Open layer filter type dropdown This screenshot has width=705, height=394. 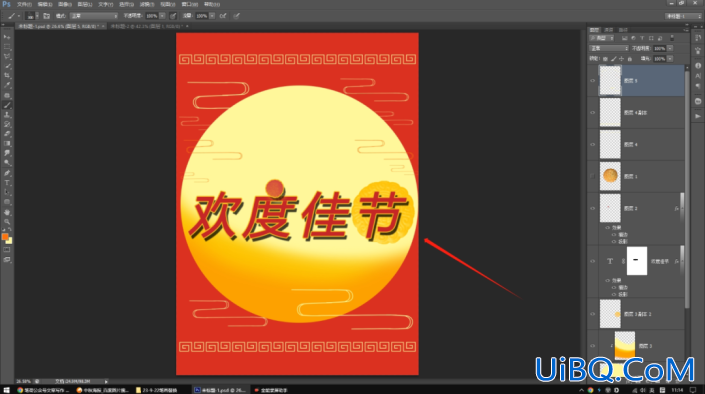(603, 38)
